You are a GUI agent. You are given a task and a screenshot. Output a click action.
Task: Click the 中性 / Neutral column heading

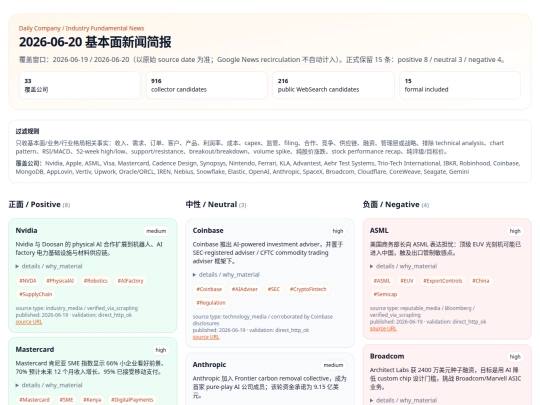point(216,205)
